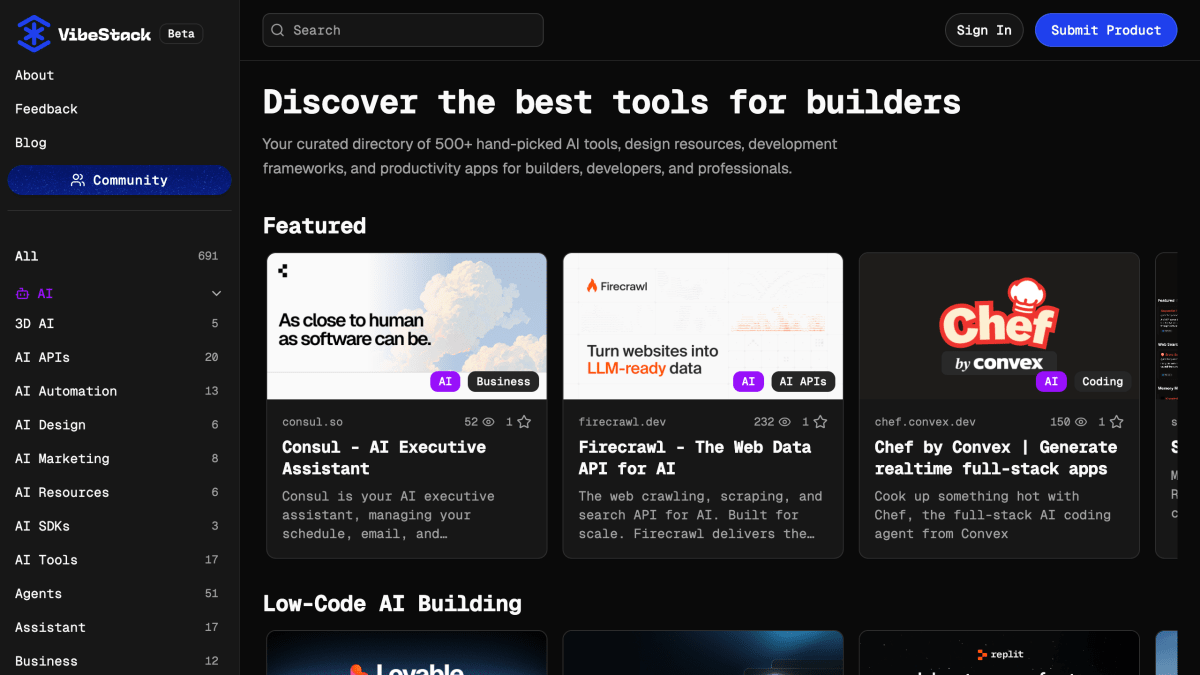Select the 3D AI category

click(x=116, y=324)
